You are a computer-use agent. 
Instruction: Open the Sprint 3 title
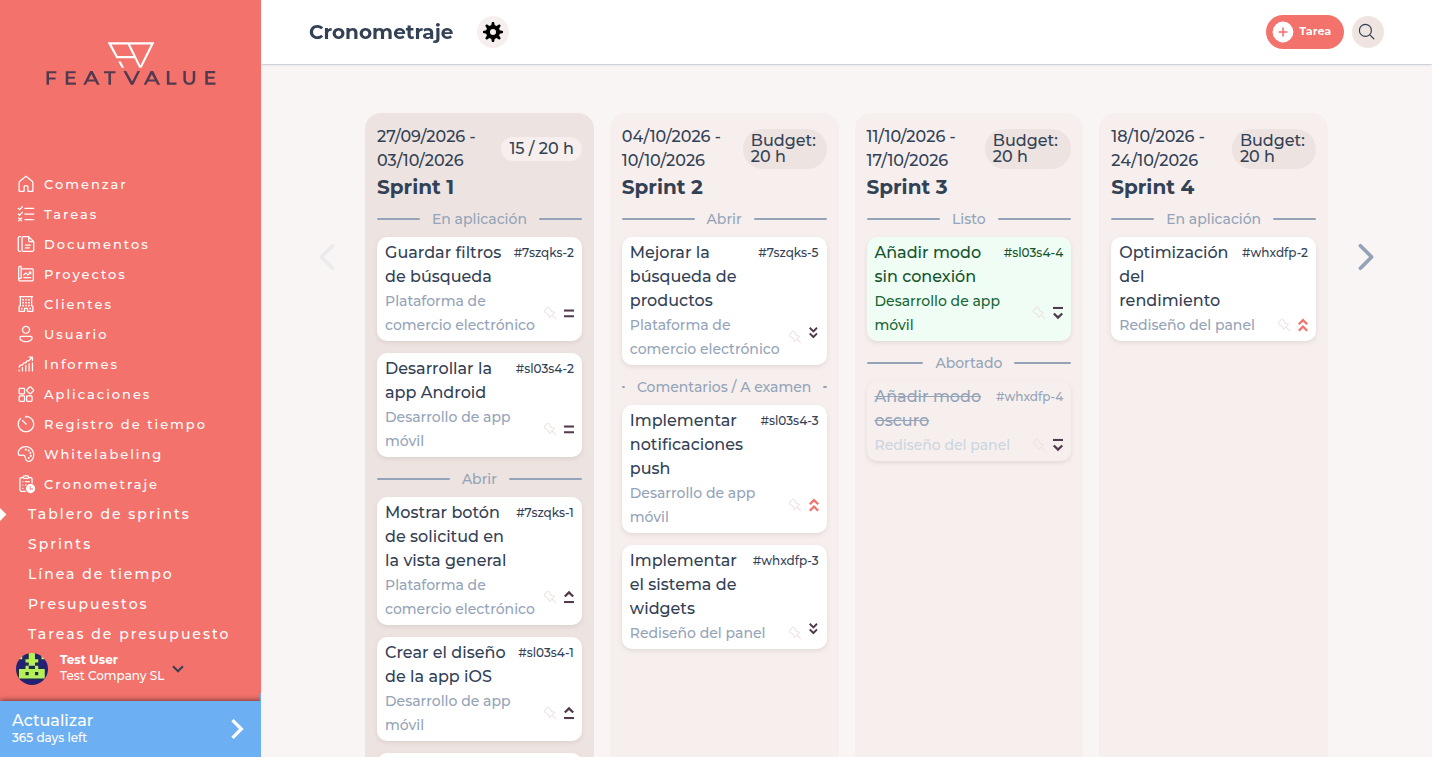pos(907,187)
